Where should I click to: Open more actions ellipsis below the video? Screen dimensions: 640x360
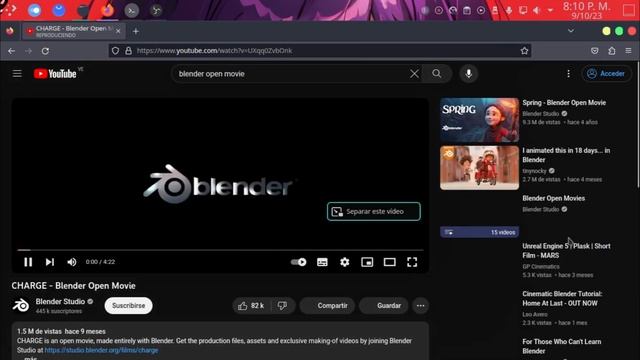pyautogui.click(x=420, y=306)
